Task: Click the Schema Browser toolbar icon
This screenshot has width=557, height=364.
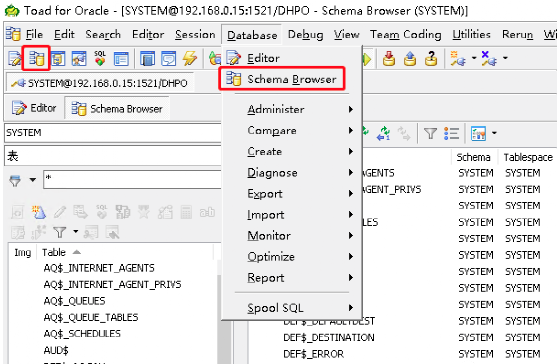Action: (x=36, y=59)
